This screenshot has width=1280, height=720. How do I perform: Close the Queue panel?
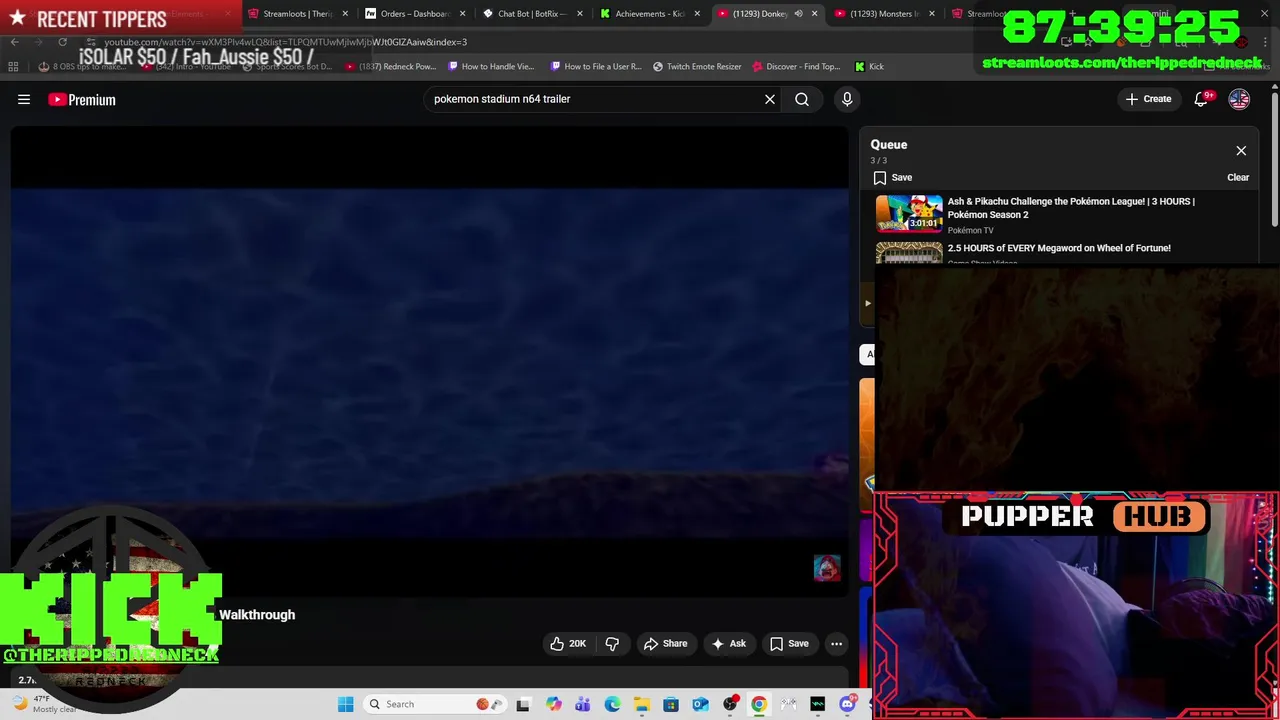(x=1241, y=151)
